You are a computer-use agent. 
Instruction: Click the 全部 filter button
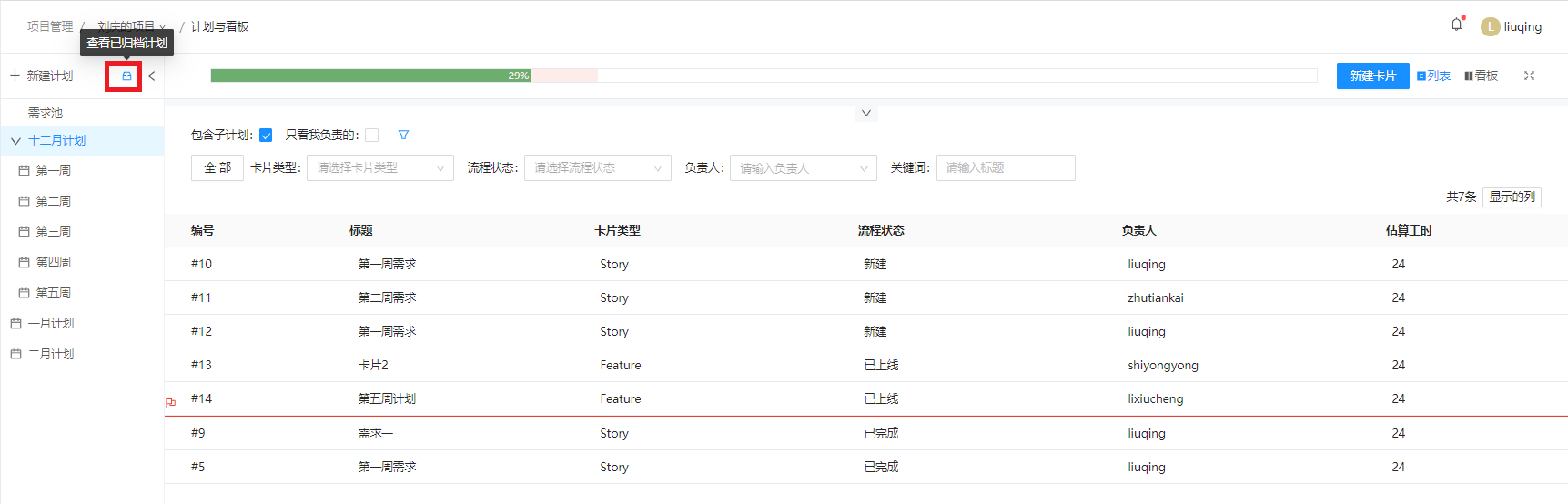[217, 168]
